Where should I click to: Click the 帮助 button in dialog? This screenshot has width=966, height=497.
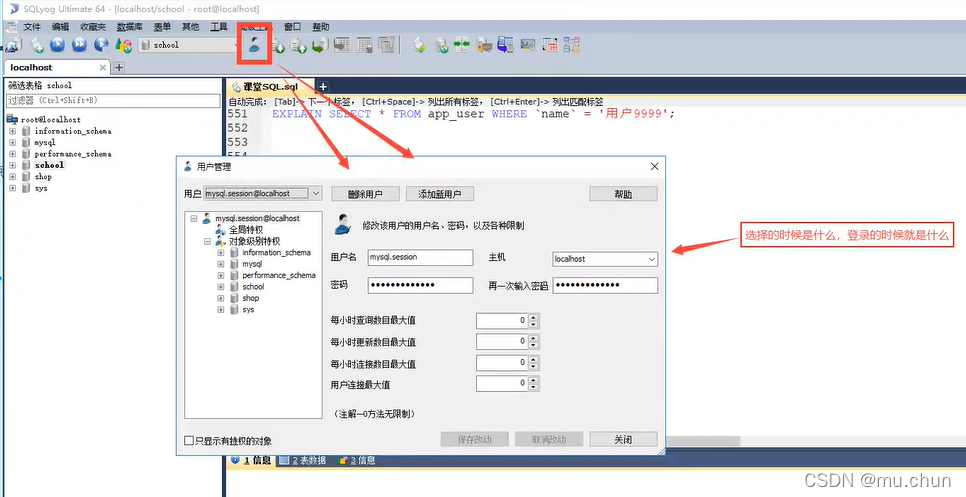point(623,194)
